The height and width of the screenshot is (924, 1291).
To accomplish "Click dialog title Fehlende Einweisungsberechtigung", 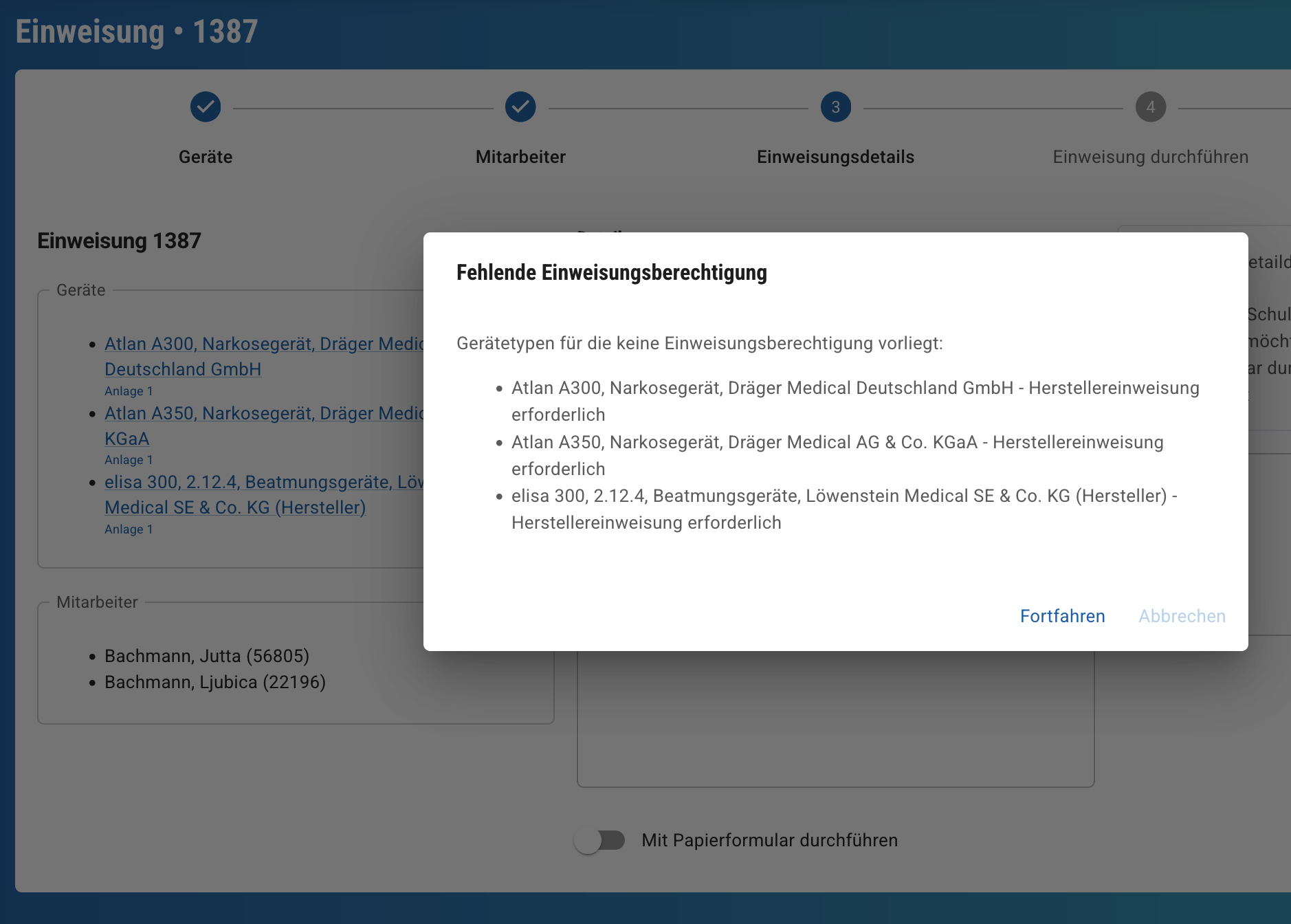I will coord(612,272).
